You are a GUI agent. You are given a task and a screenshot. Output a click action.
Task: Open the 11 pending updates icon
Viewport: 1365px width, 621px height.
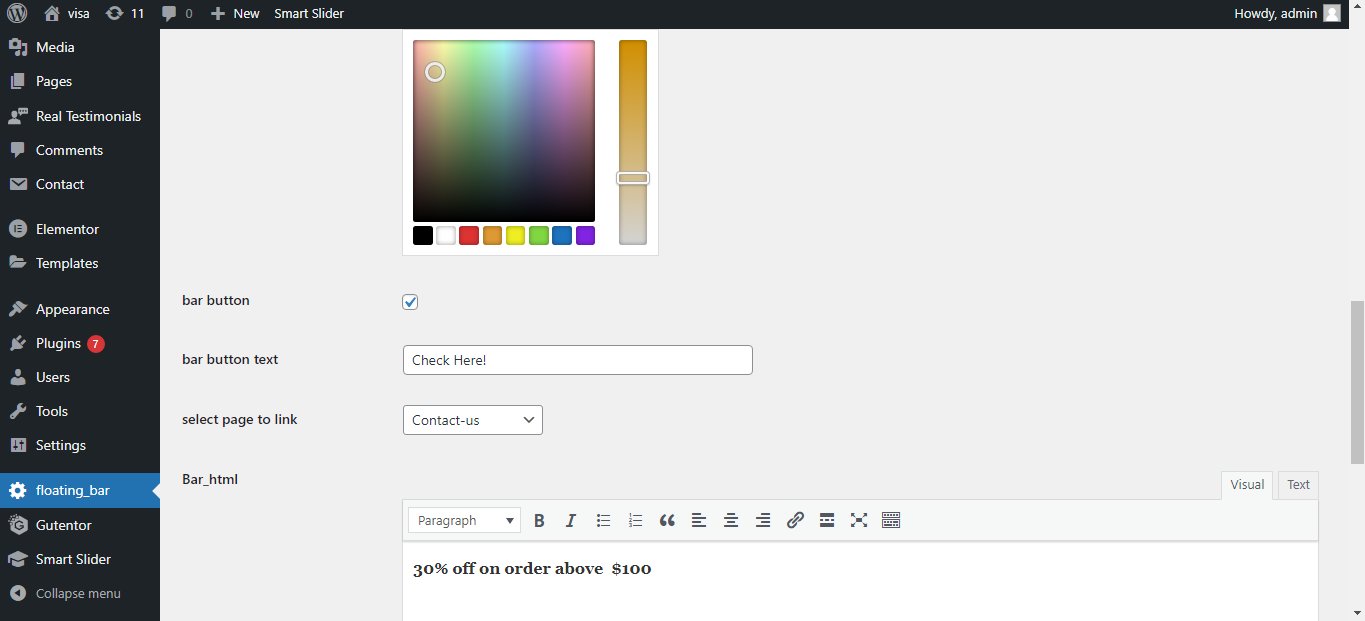pos(125,14)
